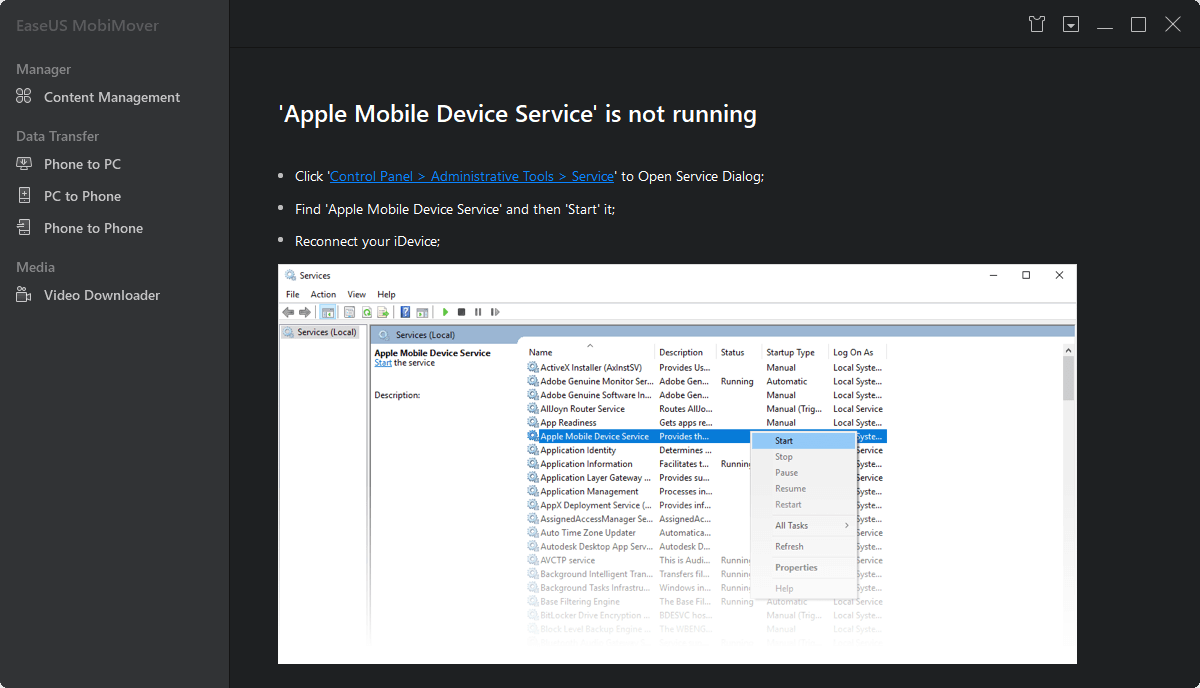Viewport: 1200px width, 688px height.
Task: Toggle the Show/Hide Console Tree button
Action: pos(327,311)
